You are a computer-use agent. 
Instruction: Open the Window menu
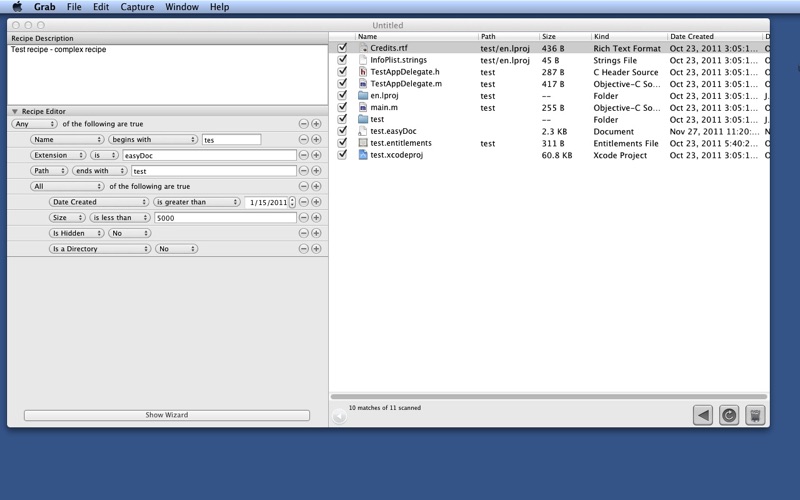tap(182, 7)
